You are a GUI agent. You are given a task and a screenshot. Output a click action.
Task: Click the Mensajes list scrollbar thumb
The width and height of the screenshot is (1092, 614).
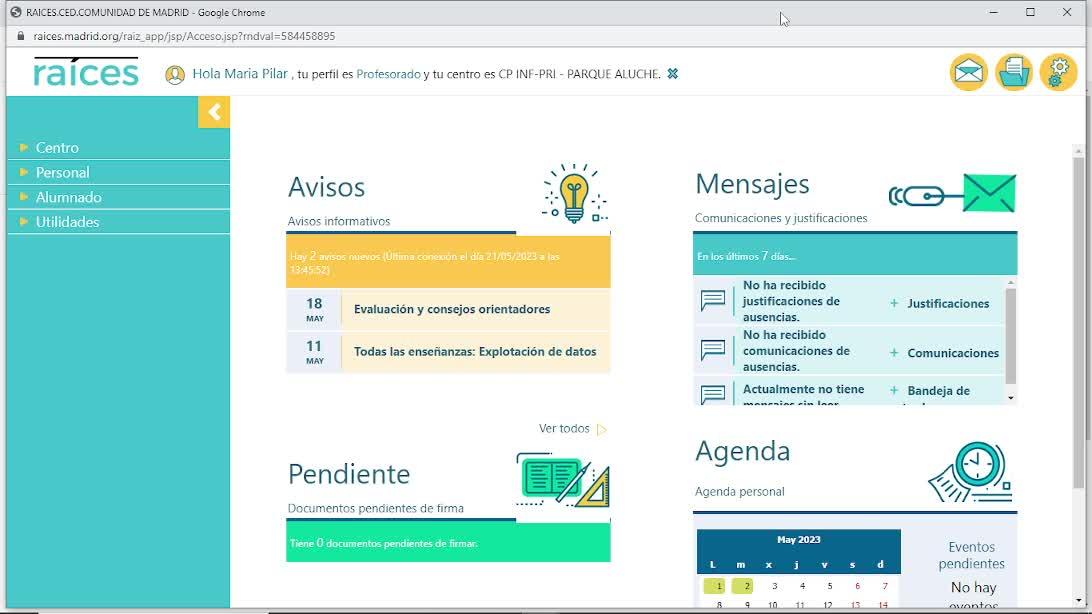tap(1011, 336)
